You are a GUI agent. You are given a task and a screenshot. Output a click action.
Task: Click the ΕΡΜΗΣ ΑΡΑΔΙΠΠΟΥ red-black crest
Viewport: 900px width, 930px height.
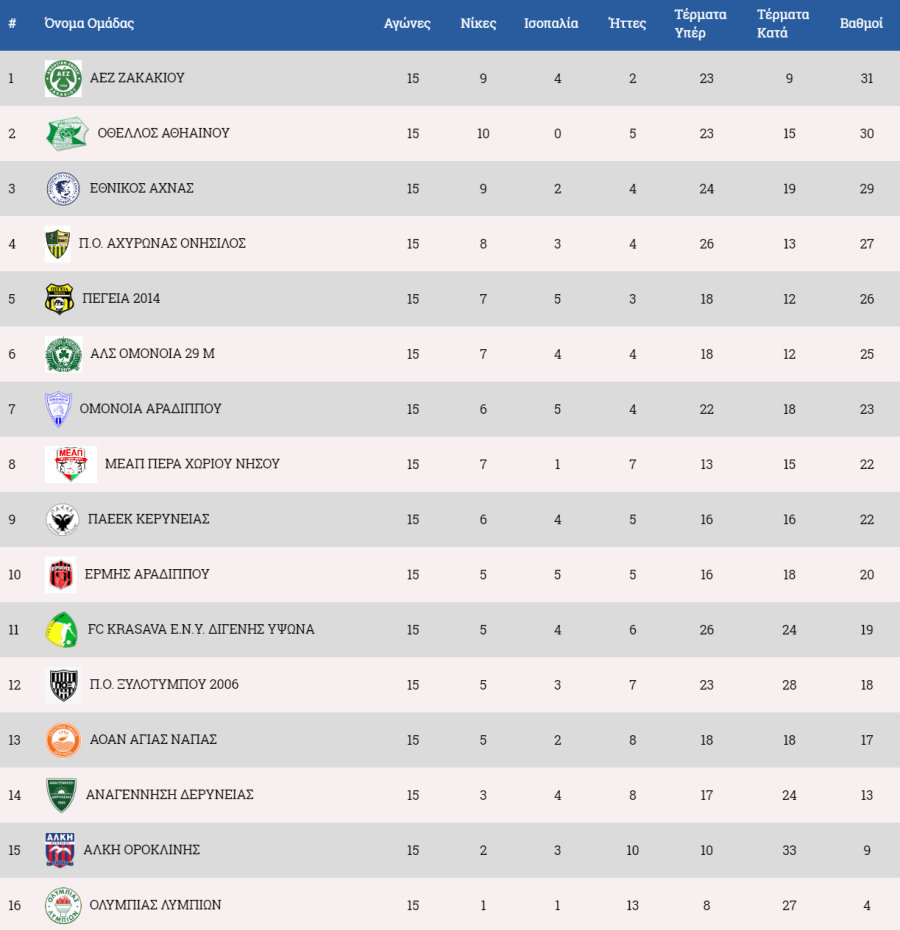point(61,575)
